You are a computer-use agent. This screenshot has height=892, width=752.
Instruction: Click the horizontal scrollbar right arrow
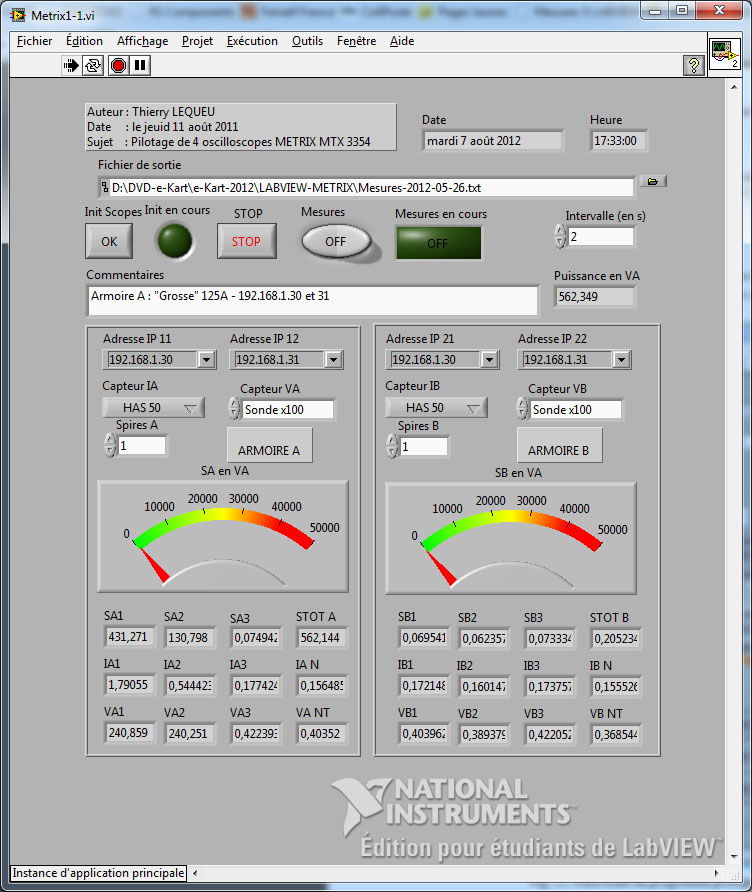717,873
